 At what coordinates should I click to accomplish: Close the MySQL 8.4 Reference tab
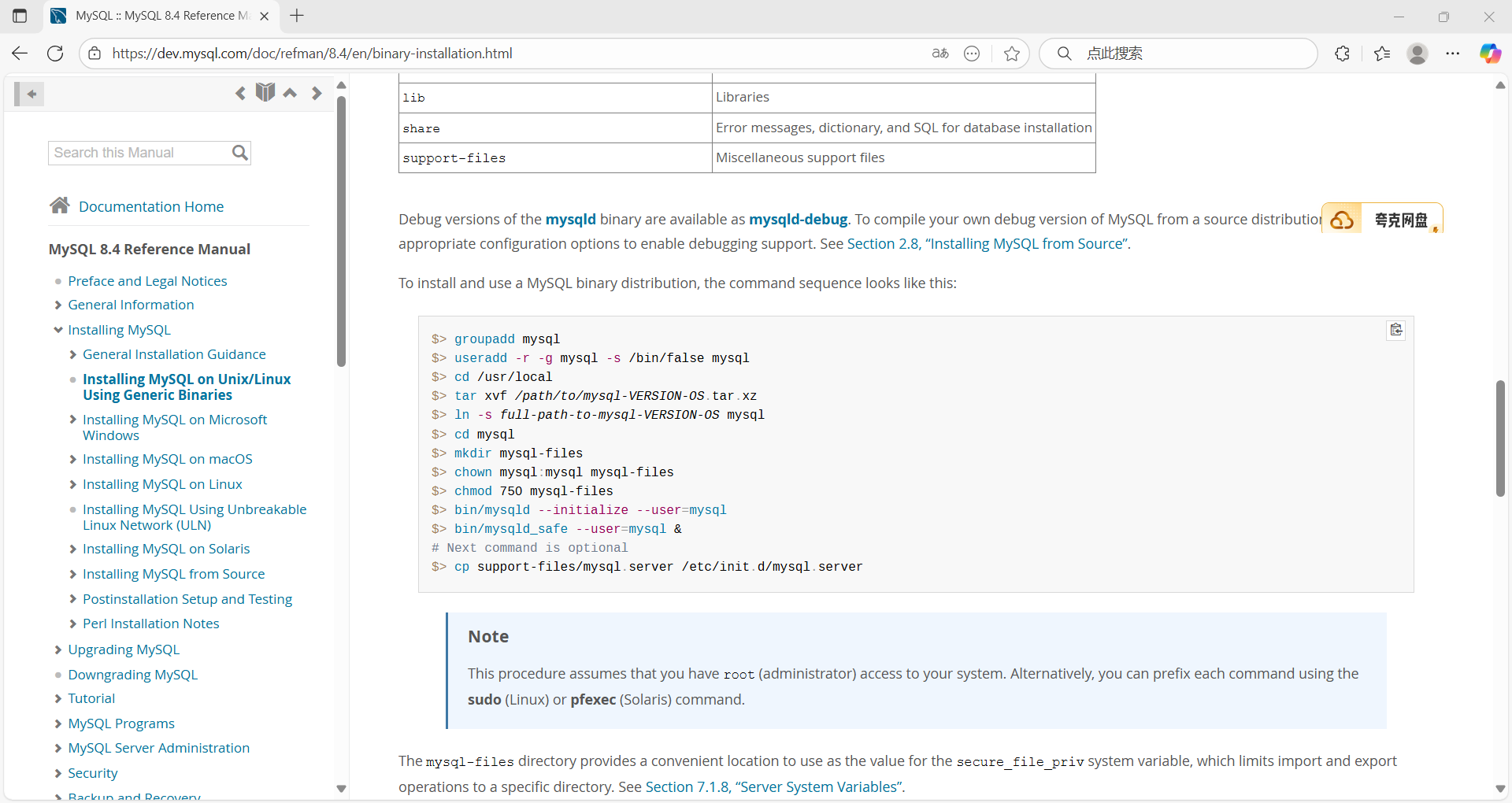pos(265,16)
